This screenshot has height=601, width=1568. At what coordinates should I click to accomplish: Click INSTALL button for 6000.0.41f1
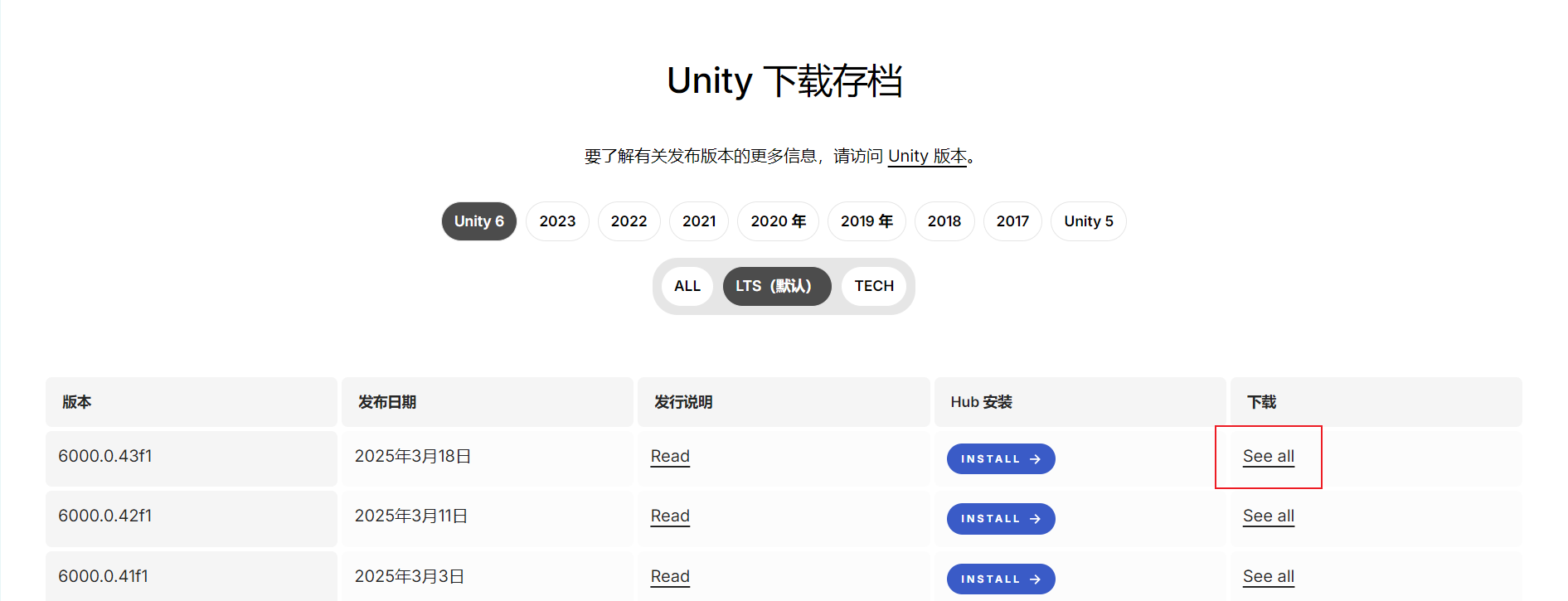tap(1001, 579)
